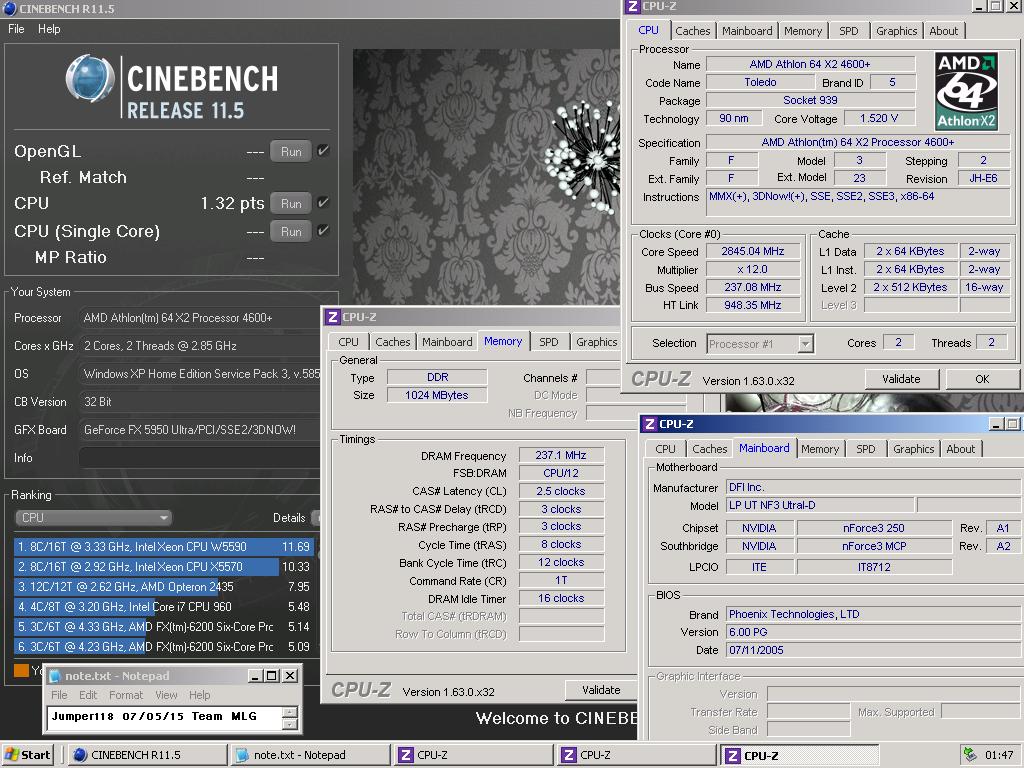
Task: Run the OpenGL benchmark
Action: click(x=291, y=152)
